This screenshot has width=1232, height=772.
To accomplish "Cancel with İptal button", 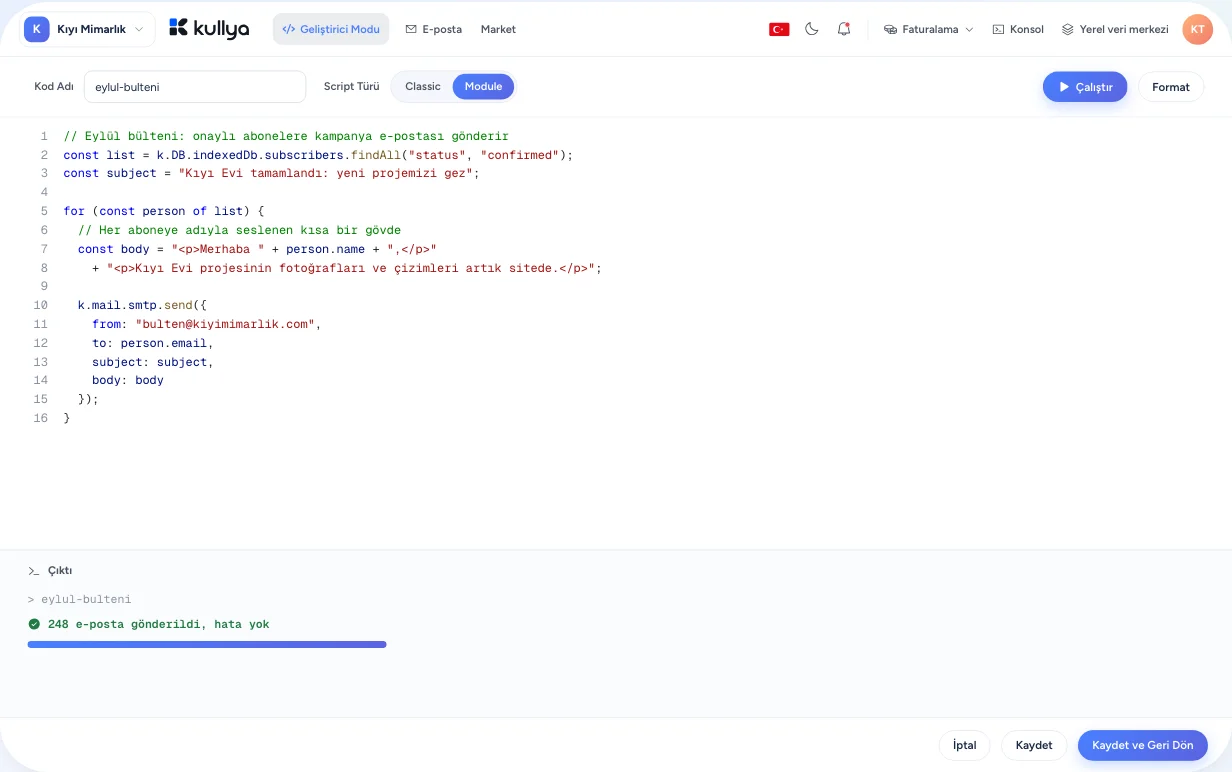I will click(965, 746).
